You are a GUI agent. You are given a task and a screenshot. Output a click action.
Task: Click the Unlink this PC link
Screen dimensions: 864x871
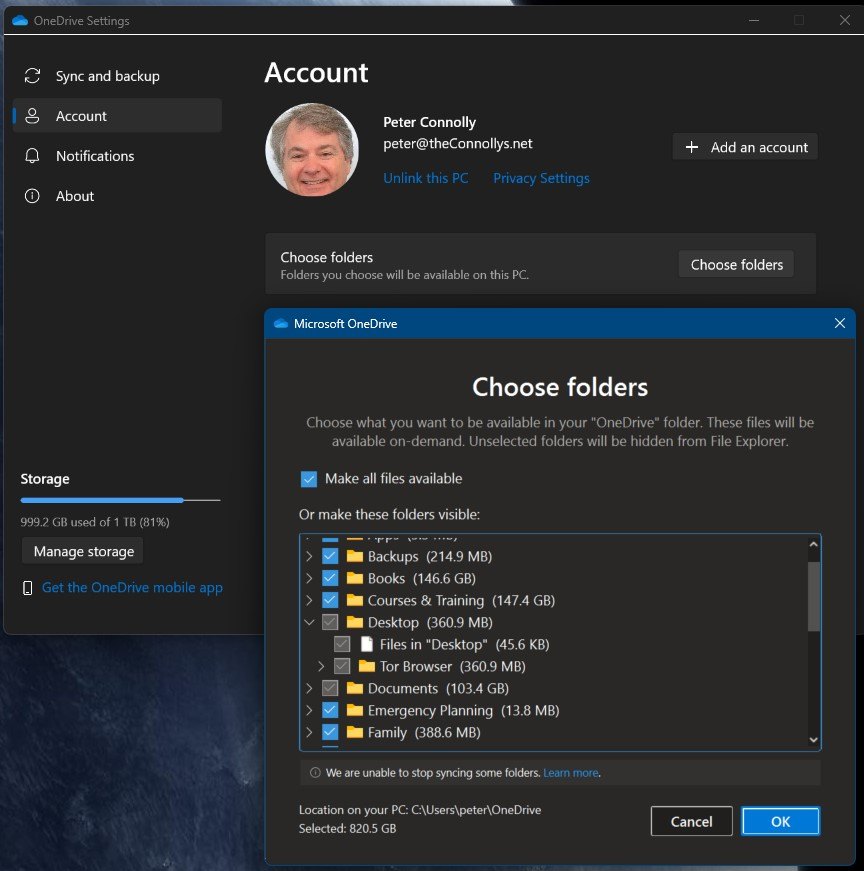[426, 178]
